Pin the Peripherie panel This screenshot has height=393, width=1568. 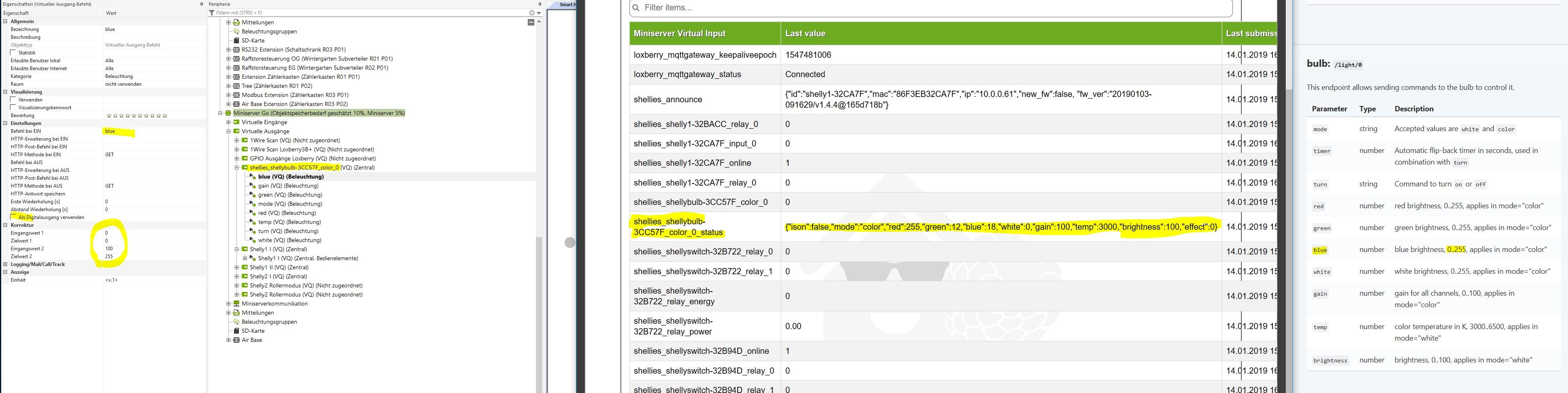[x=540, y=4]
